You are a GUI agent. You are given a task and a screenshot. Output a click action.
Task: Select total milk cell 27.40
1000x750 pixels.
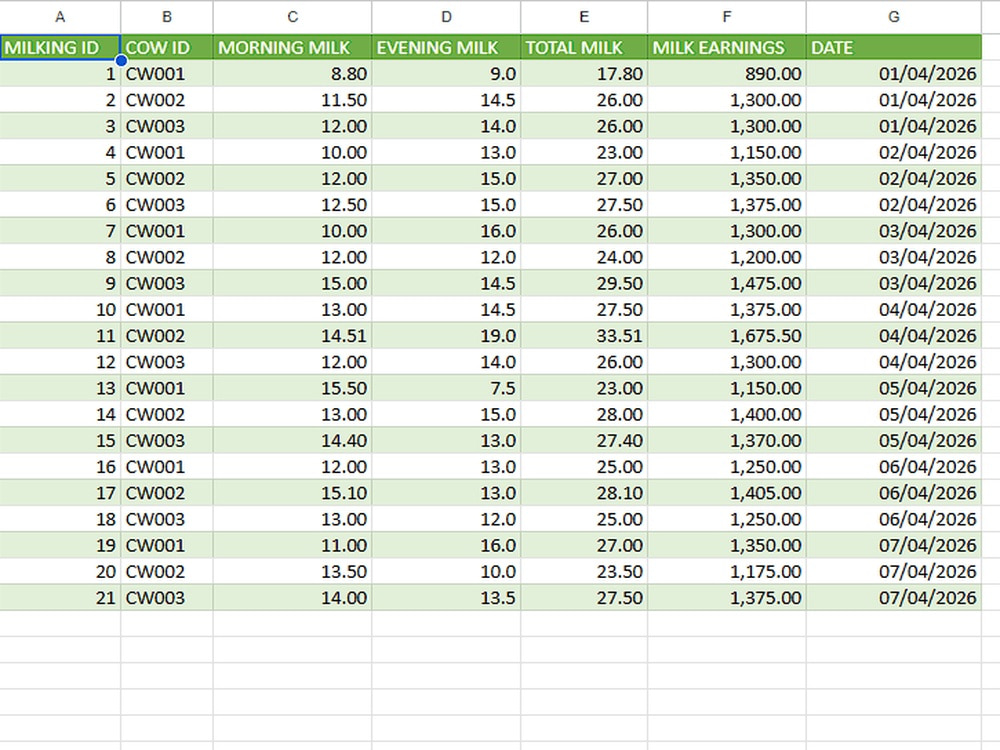click(x=584, y=440)
